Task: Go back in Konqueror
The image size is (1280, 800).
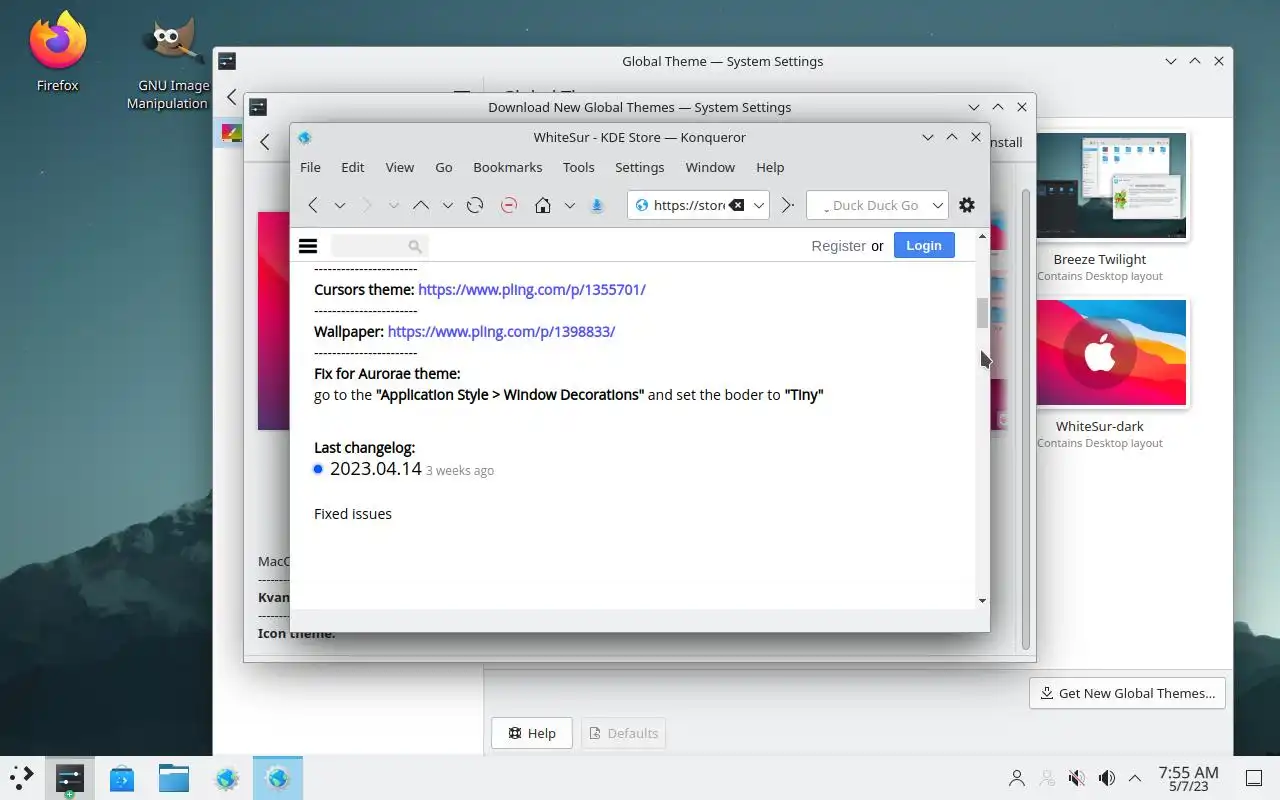Action: (x=313, y=205)
